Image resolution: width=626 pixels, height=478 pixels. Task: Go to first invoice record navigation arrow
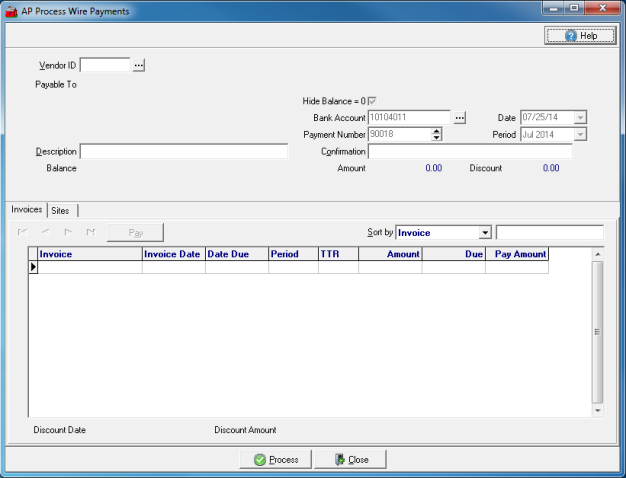click(22, 232)
